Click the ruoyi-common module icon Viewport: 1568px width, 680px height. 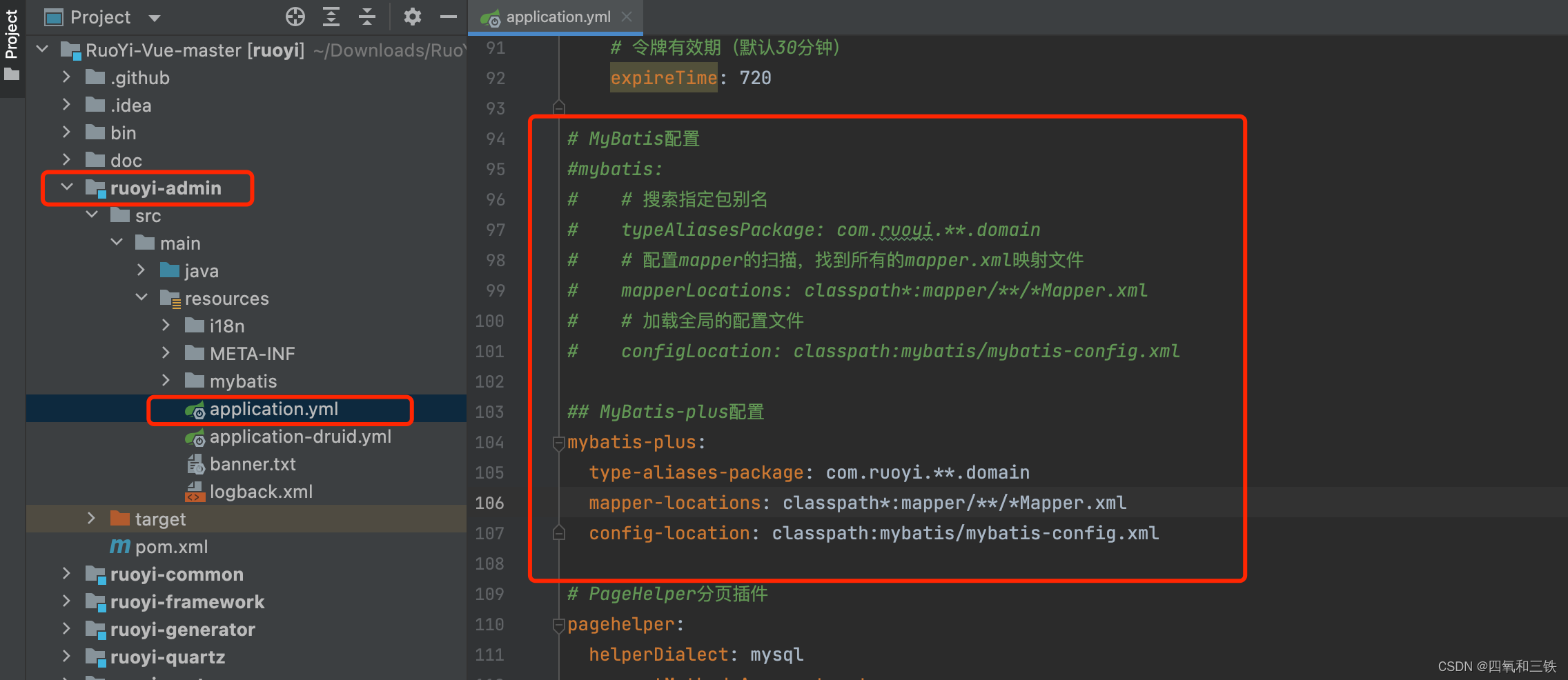[95, 574]
